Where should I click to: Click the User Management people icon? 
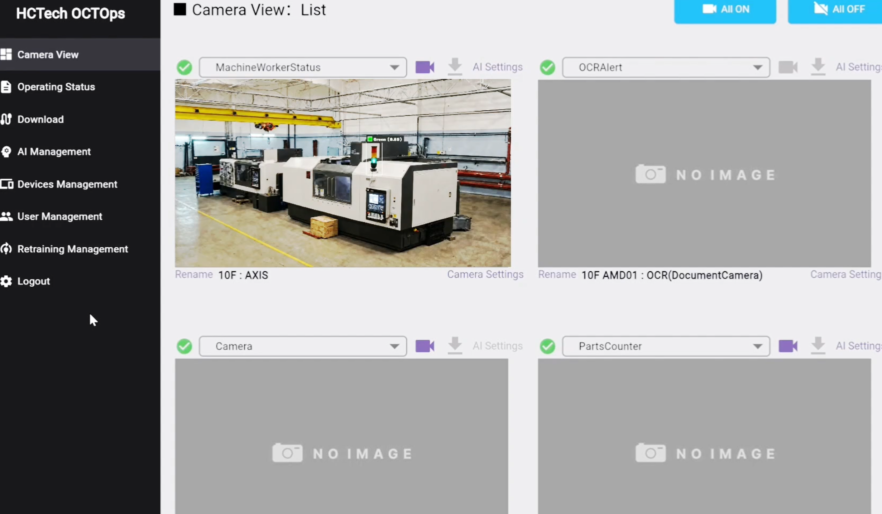(6, 217)
